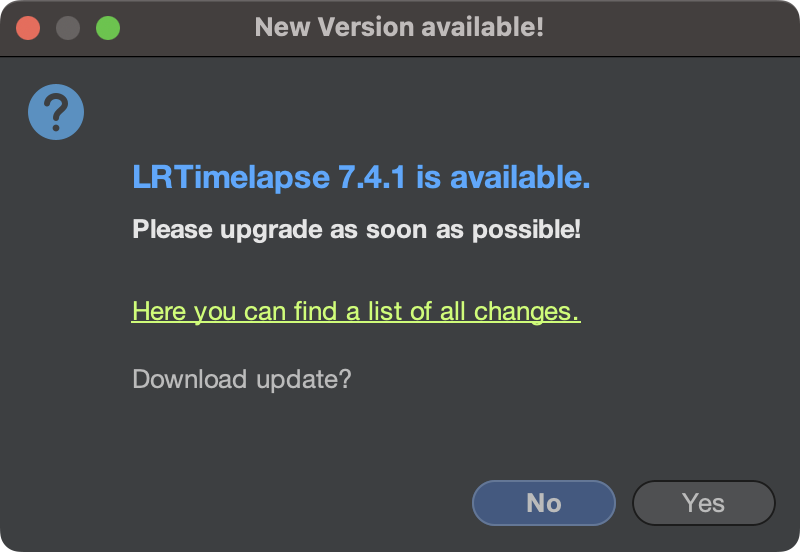The height and width of the screenshot is (552, 800).
Task: Decline the update by clicking No
Action: tap(544, 503)
